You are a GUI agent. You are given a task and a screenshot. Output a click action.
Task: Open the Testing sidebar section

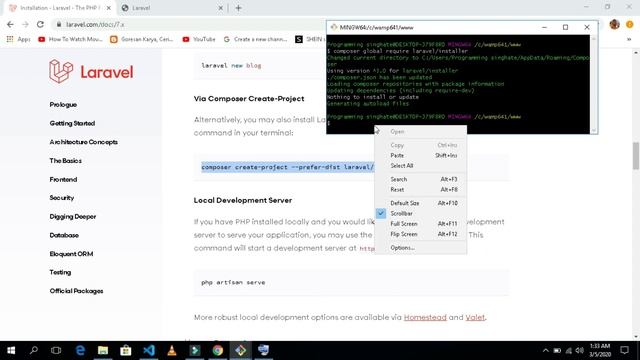point(60,272)
